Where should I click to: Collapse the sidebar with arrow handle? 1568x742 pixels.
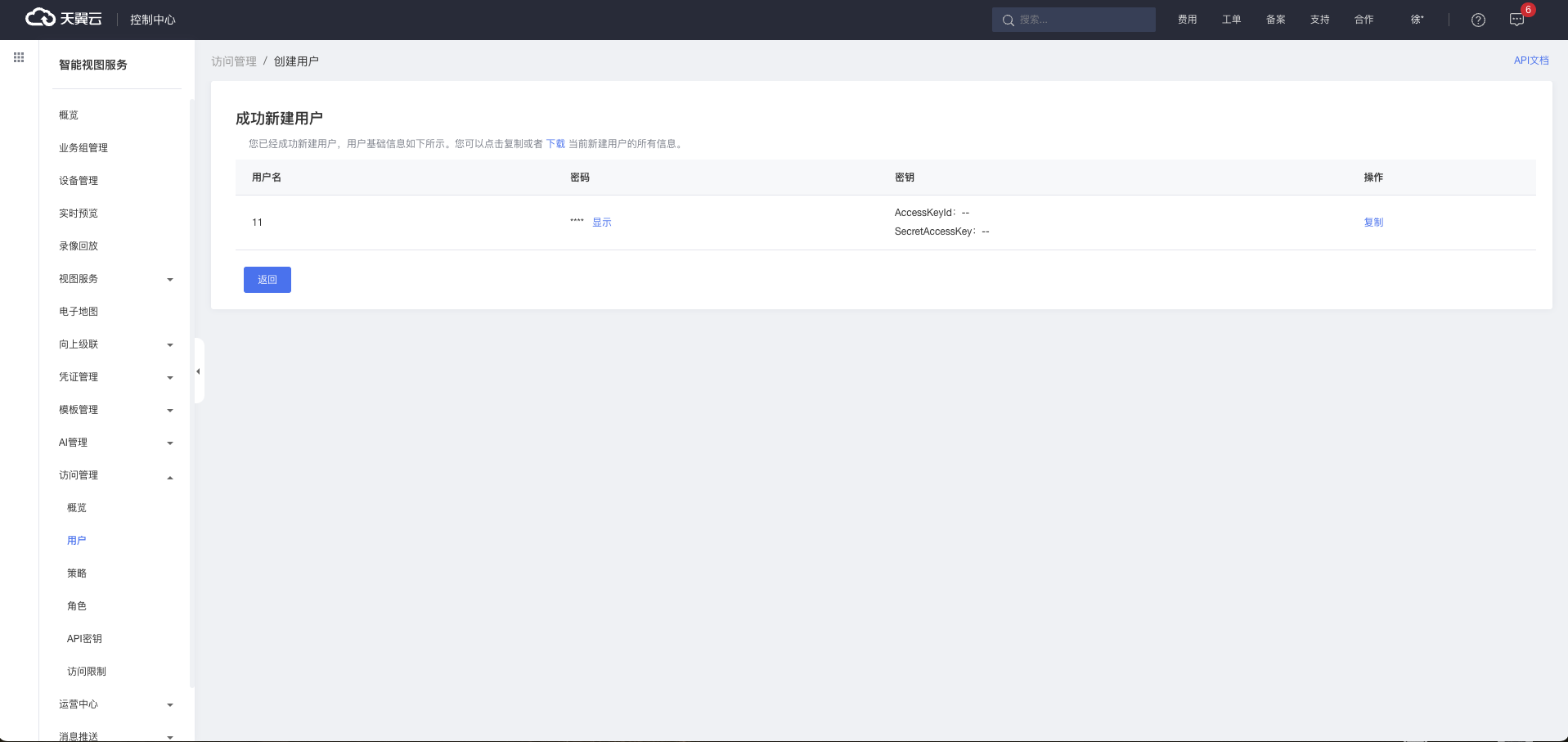pyautogui.click(x=198, y=371)
